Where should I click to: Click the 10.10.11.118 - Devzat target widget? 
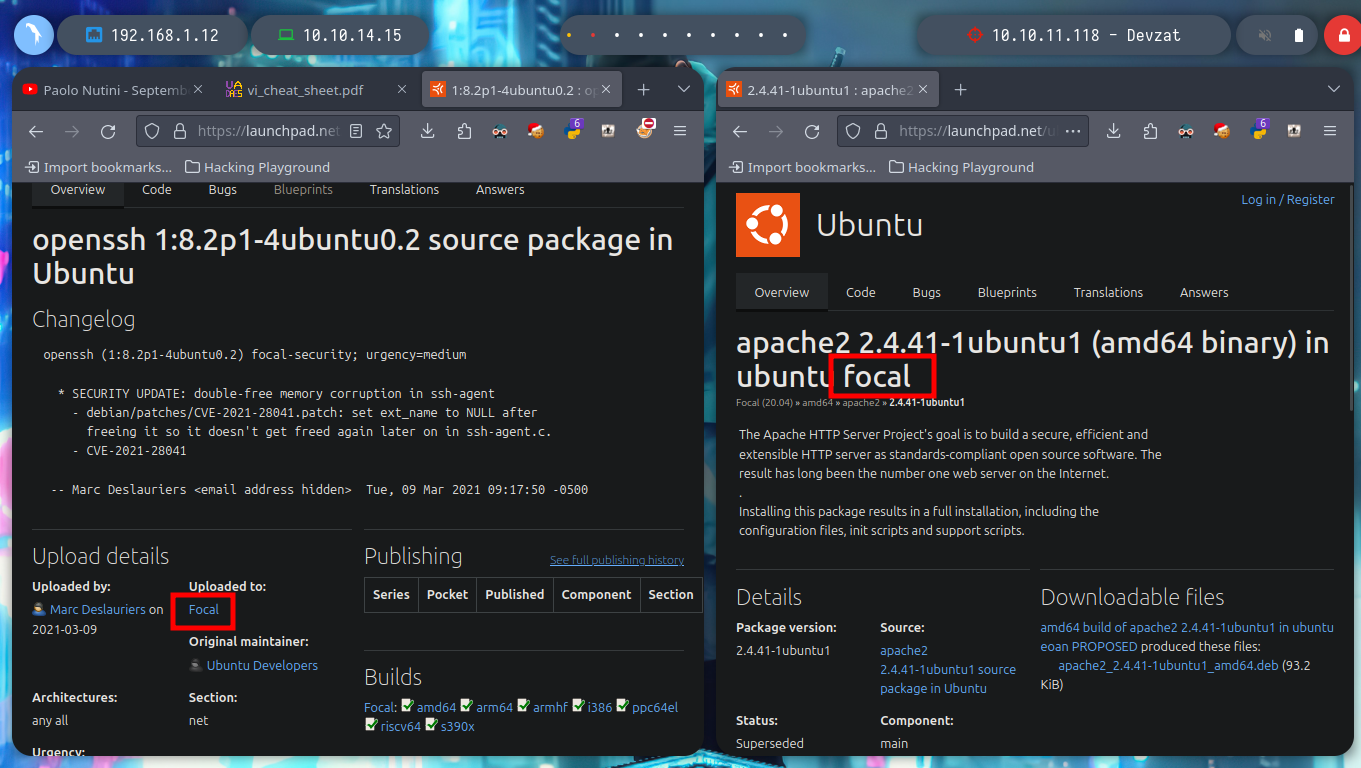click(1075, 35)
